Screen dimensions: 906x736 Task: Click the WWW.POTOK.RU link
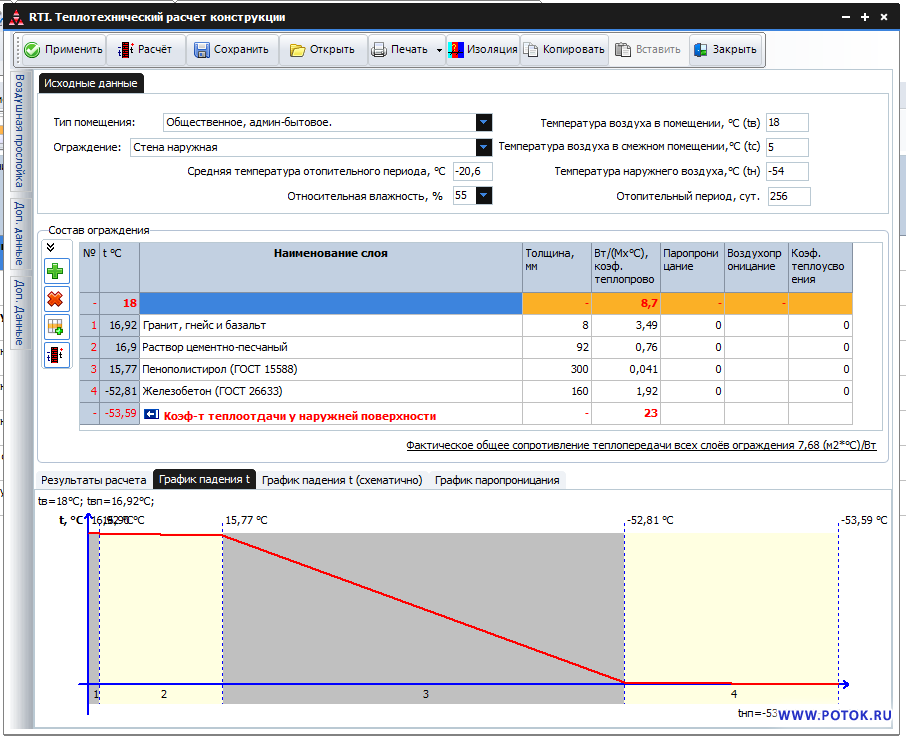[834, 715]
